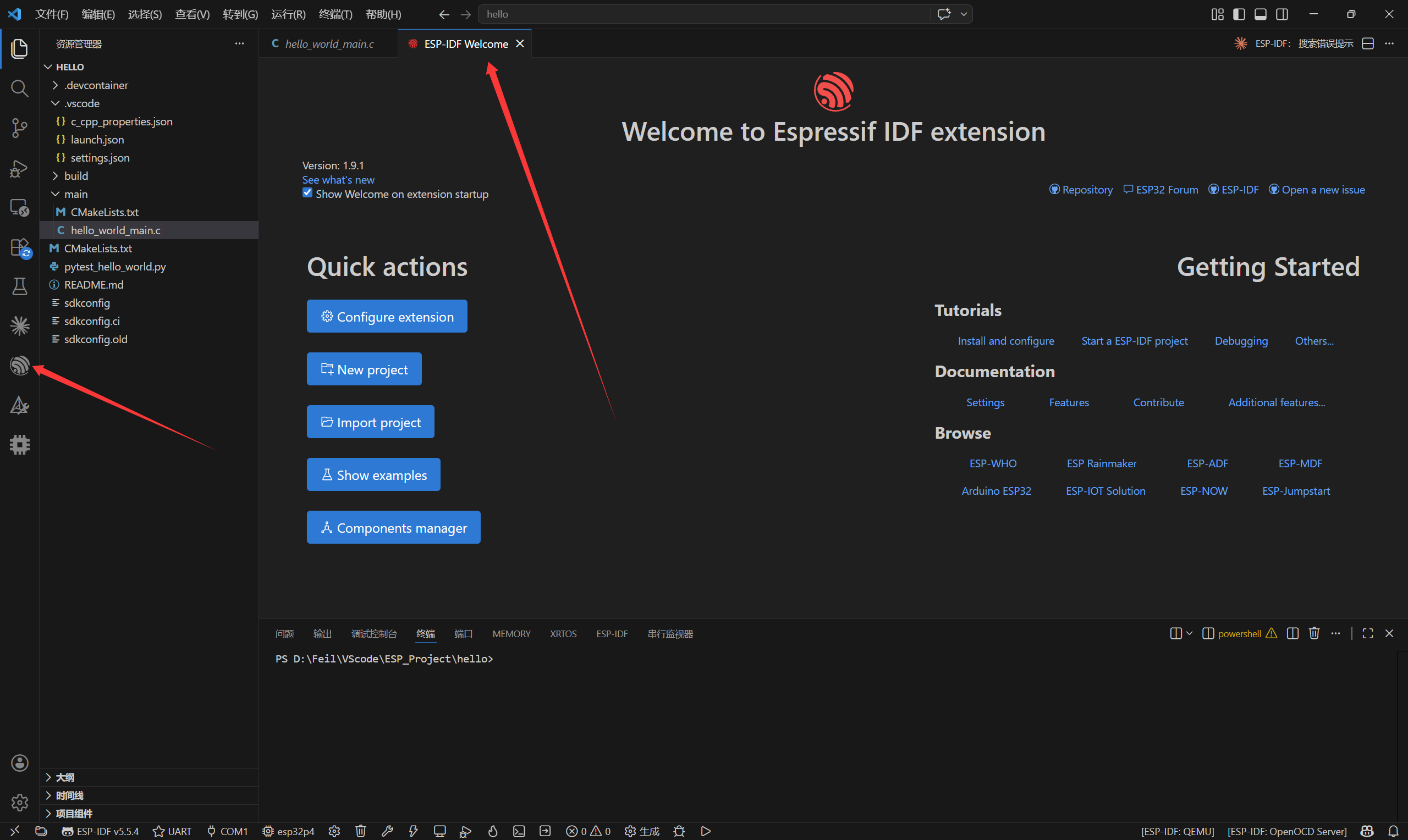This screenshot has height=840, width=1408.
Task: Click the flash device lightning icon
Action: (413, 831)
